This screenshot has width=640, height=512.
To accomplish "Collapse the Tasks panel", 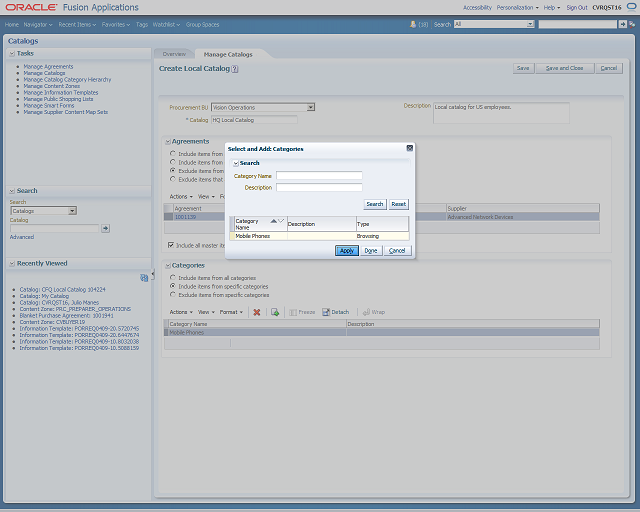I will (12, 53).
